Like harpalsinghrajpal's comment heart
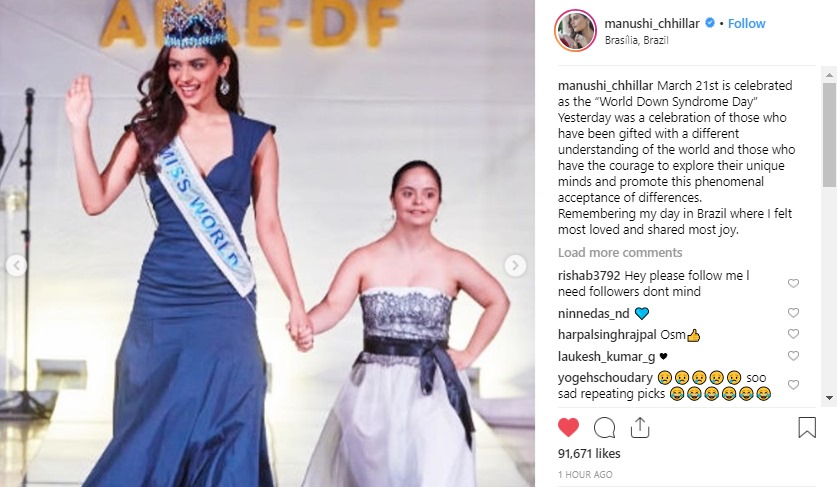The height and width of the screenshot is (487, 837). pos(793,334)
